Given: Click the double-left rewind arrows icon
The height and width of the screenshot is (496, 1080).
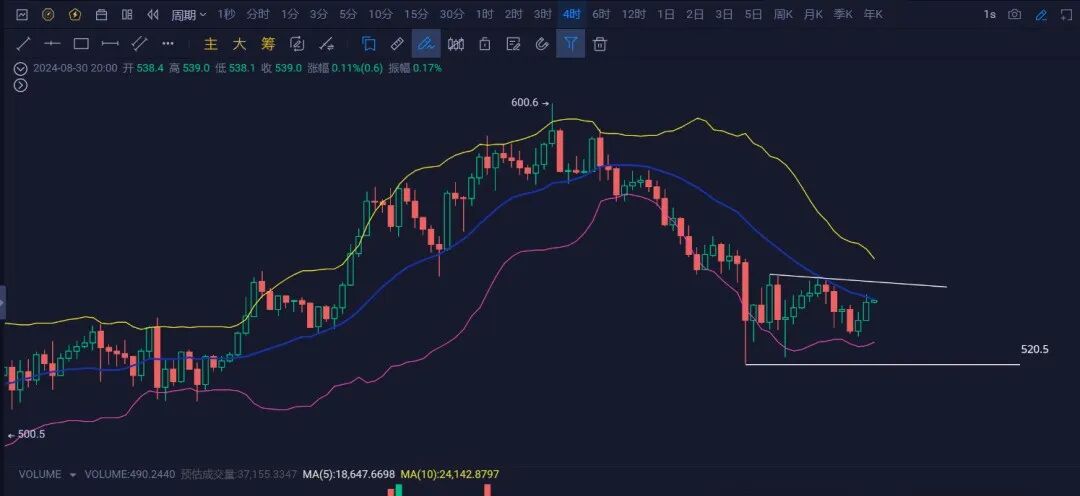Looking at the screenshot, I should click(x=154, y=14).
